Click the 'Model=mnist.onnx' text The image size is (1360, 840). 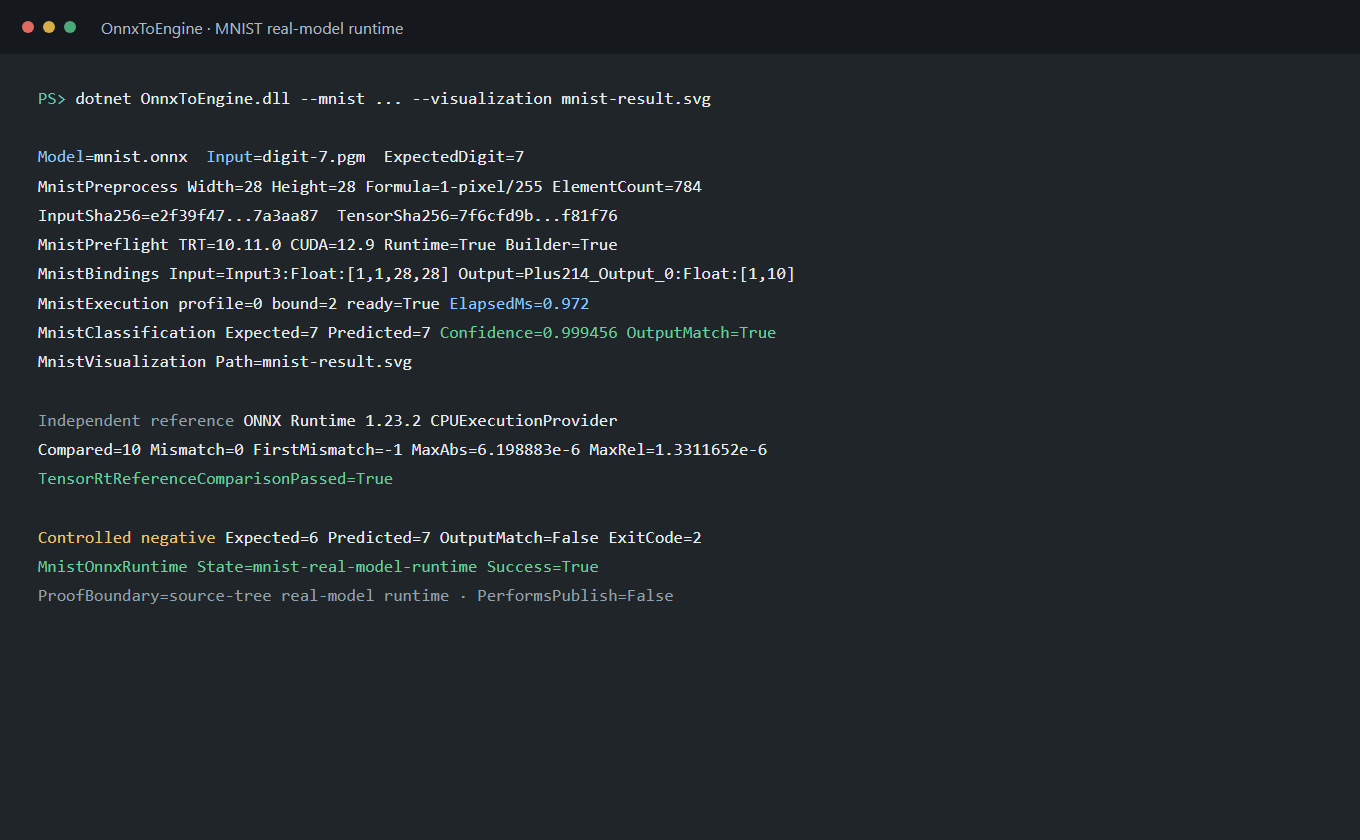(x=113, y=157)
